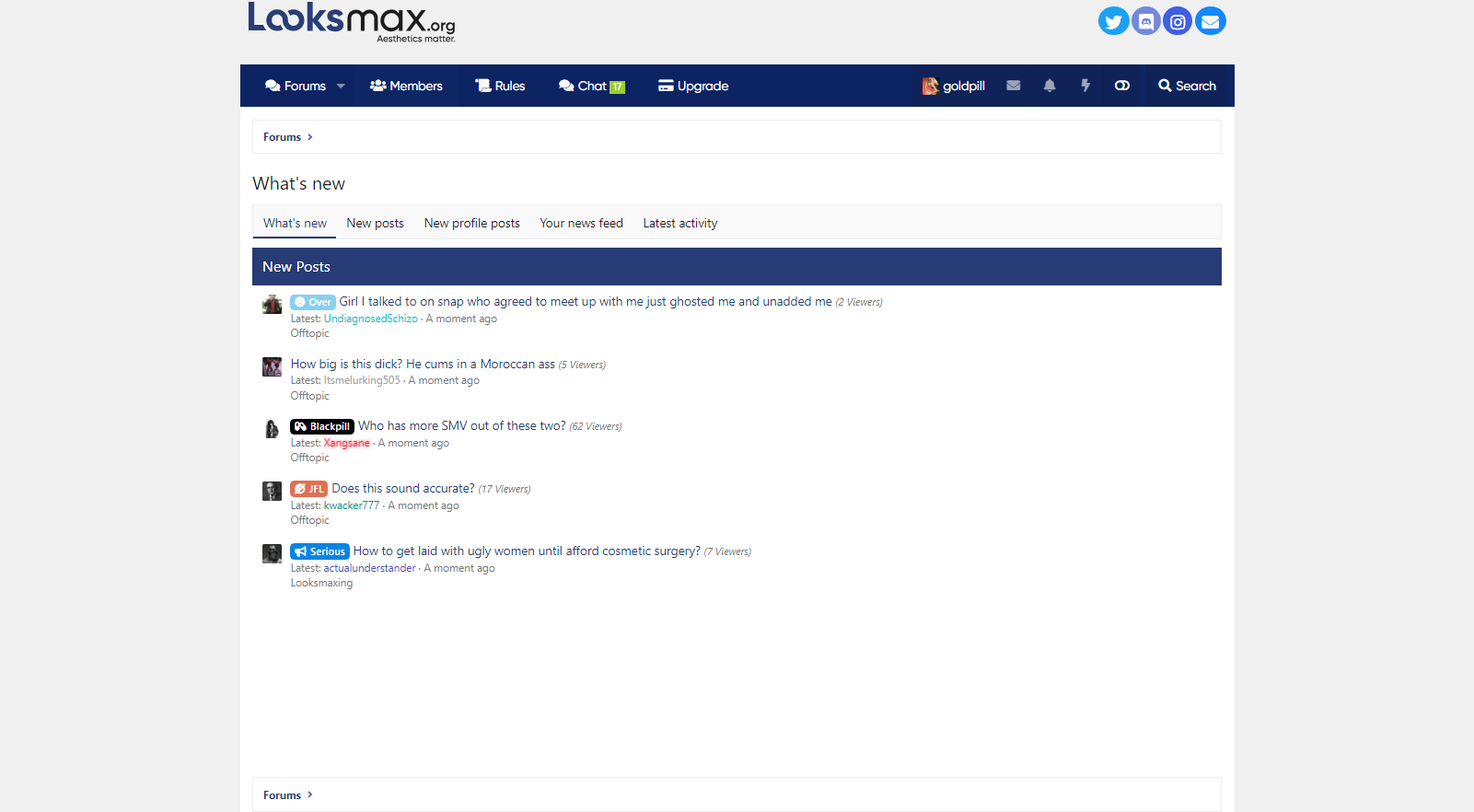The width and height of the screenshot is (1474, 812).
Task: Open the Discord social icon
Action: tap(1145, 21)
